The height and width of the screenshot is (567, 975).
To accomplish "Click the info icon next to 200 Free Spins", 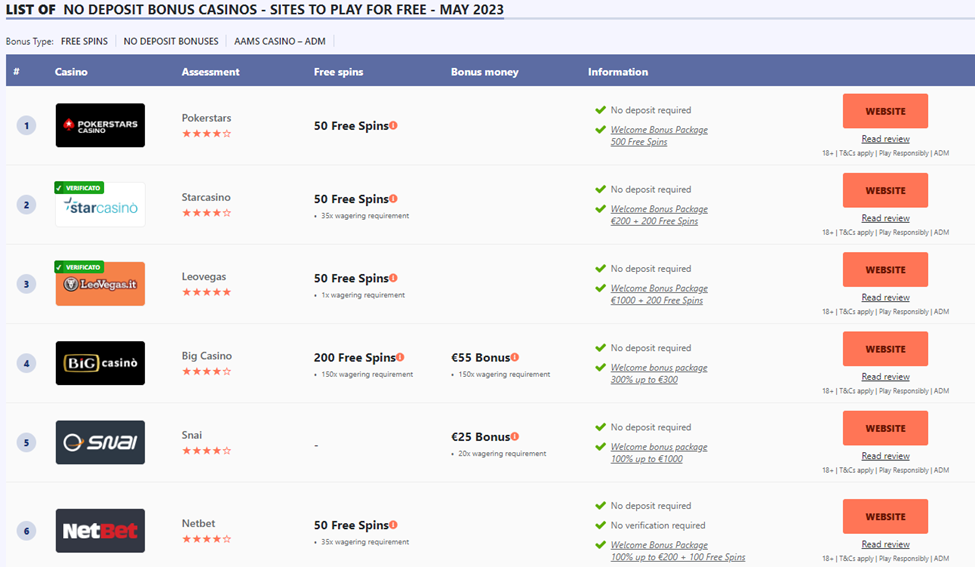I will [x=400, y=357].
